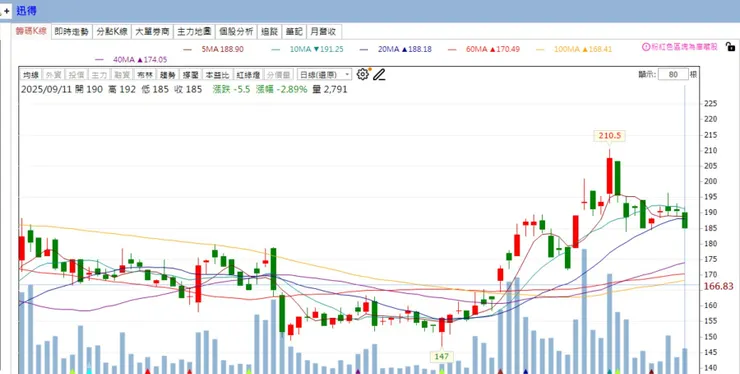
Task: Toggle the 本益比 P/E overlay
Action: click(x=217, y=75)
